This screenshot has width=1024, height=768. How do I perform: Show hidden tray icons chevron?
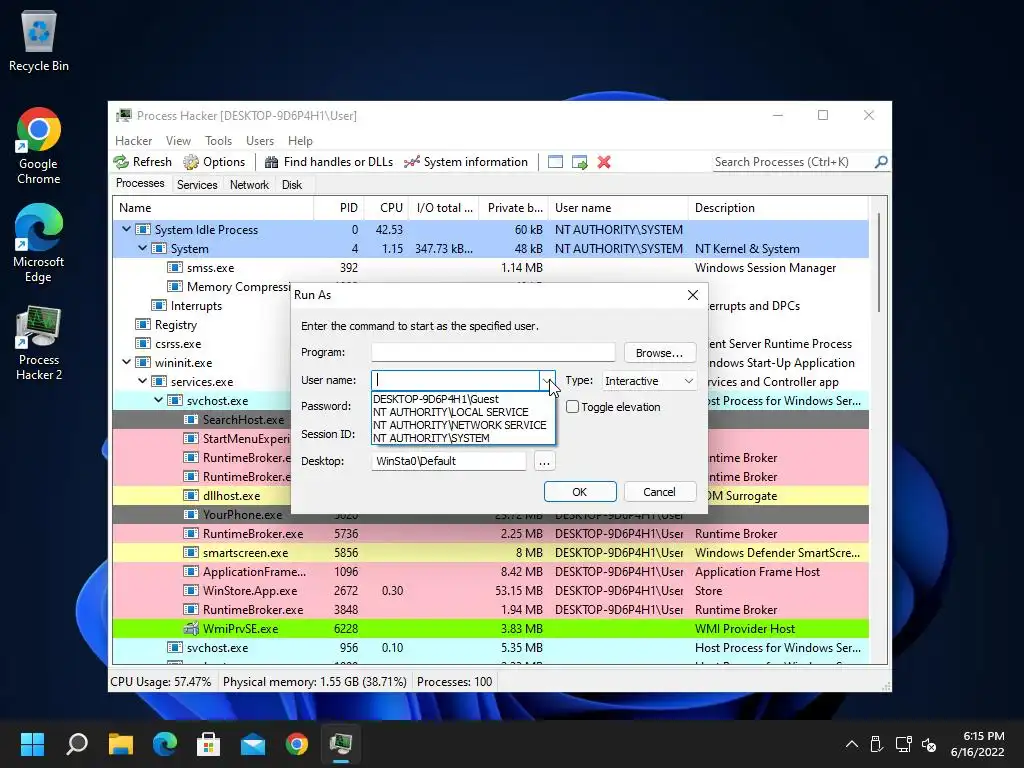pos(852,744)
